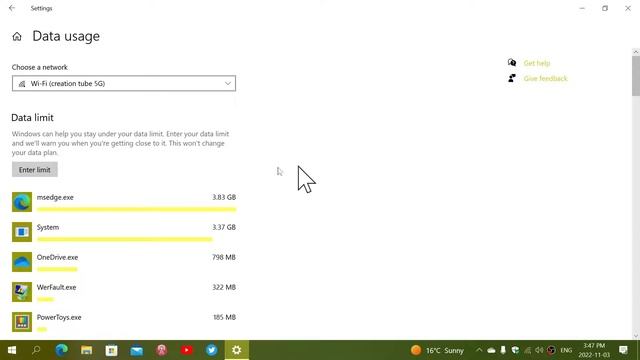Open Settings home via the house icon
Viewport: 640px width, 360px height.
click(17, 37)
